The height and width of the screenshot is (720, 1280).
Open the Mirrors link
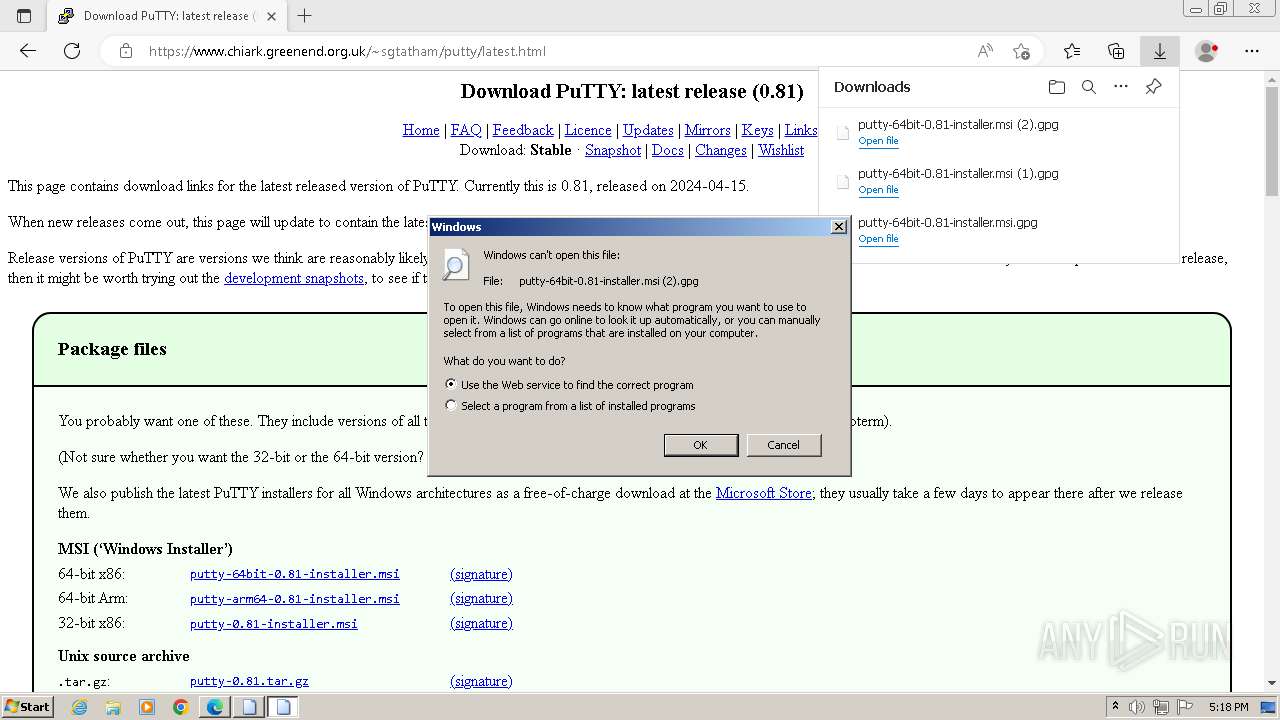[707, 130]
